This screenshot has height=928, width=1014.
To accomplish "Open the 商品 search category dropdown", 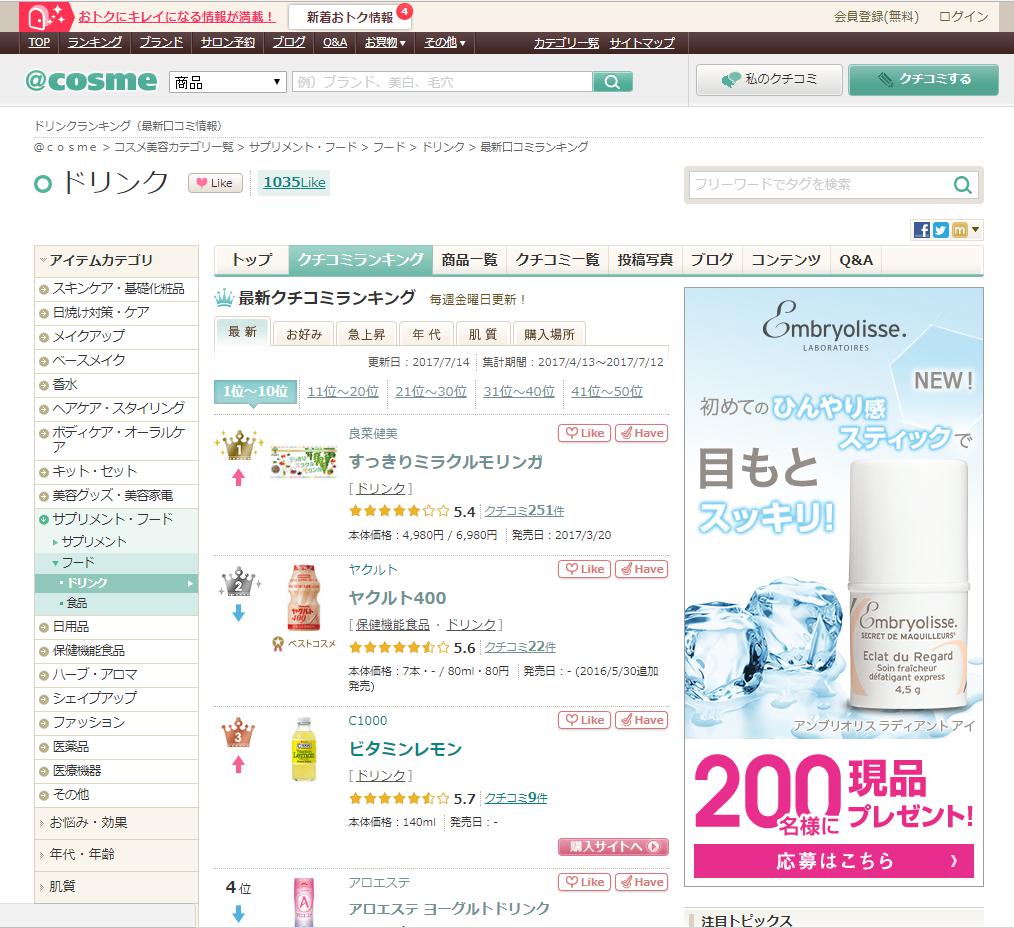I will (x=228, y=82).
